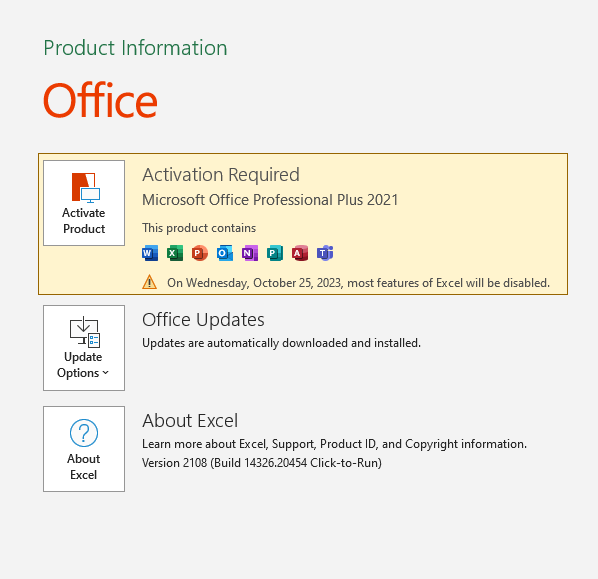The height and width of the screenshot is (579, 598).
Task: Click the Excel app icon
Action: (175, 253)
